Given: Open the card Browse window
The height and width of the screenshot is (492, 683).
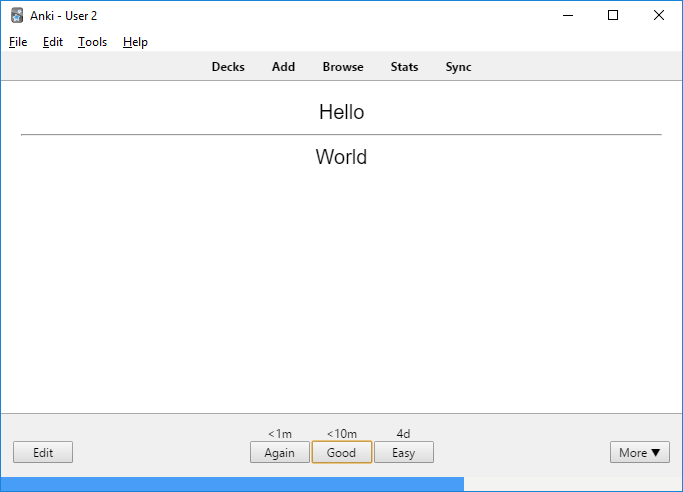Looking at the screenshot, I should [343, 67].
